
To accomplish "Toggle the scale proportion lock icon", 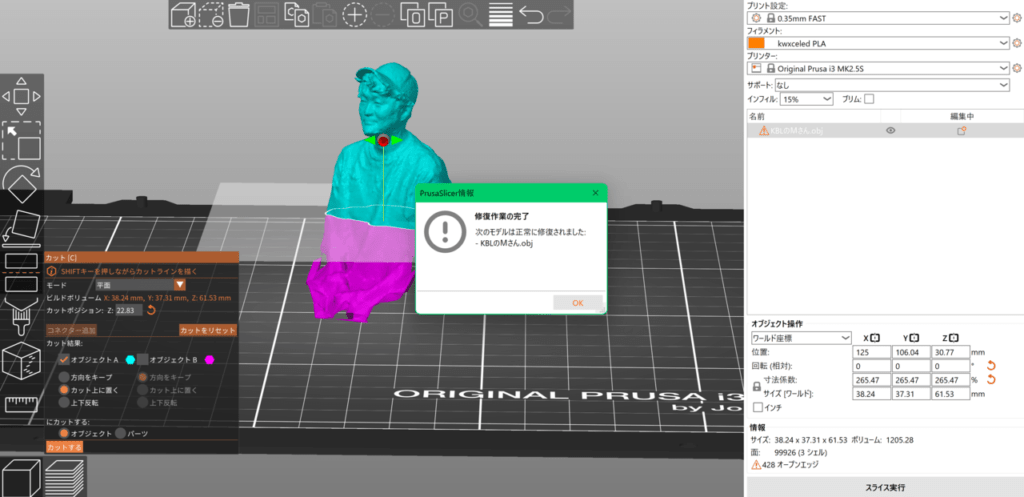I will [756, 387].
